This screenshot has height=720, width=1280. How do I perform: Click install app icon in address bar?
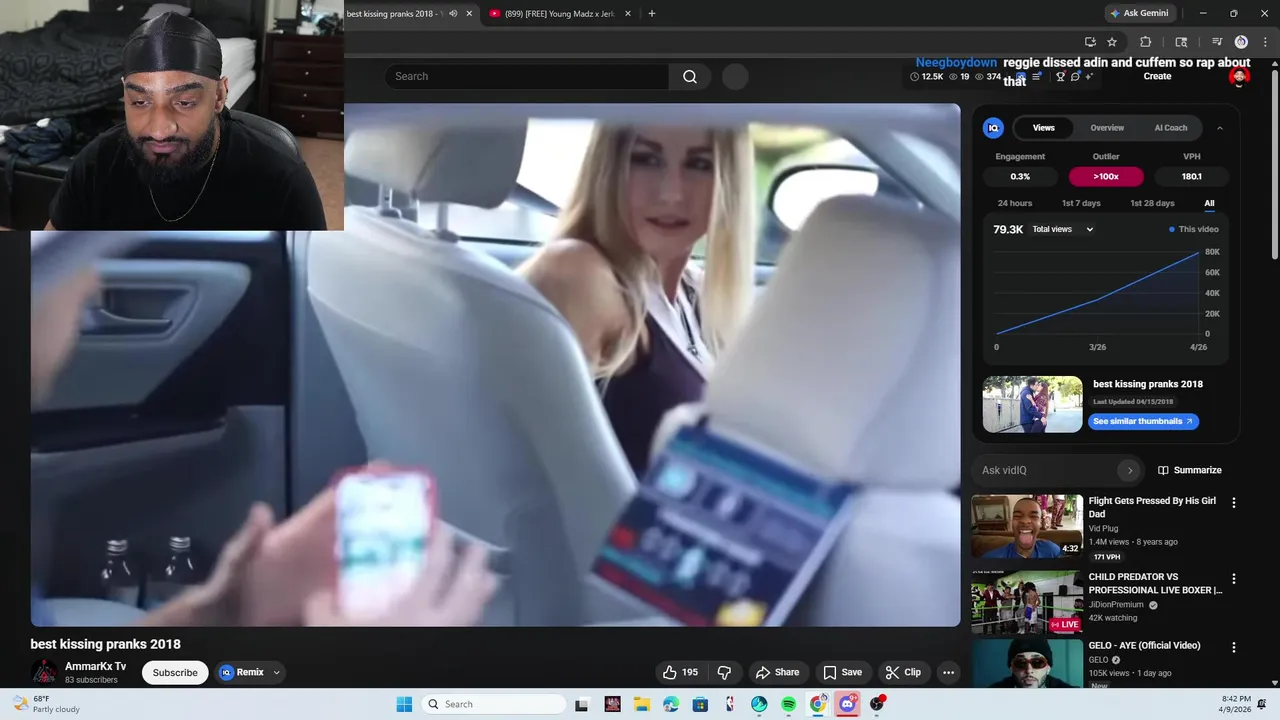pos(1090,42)
